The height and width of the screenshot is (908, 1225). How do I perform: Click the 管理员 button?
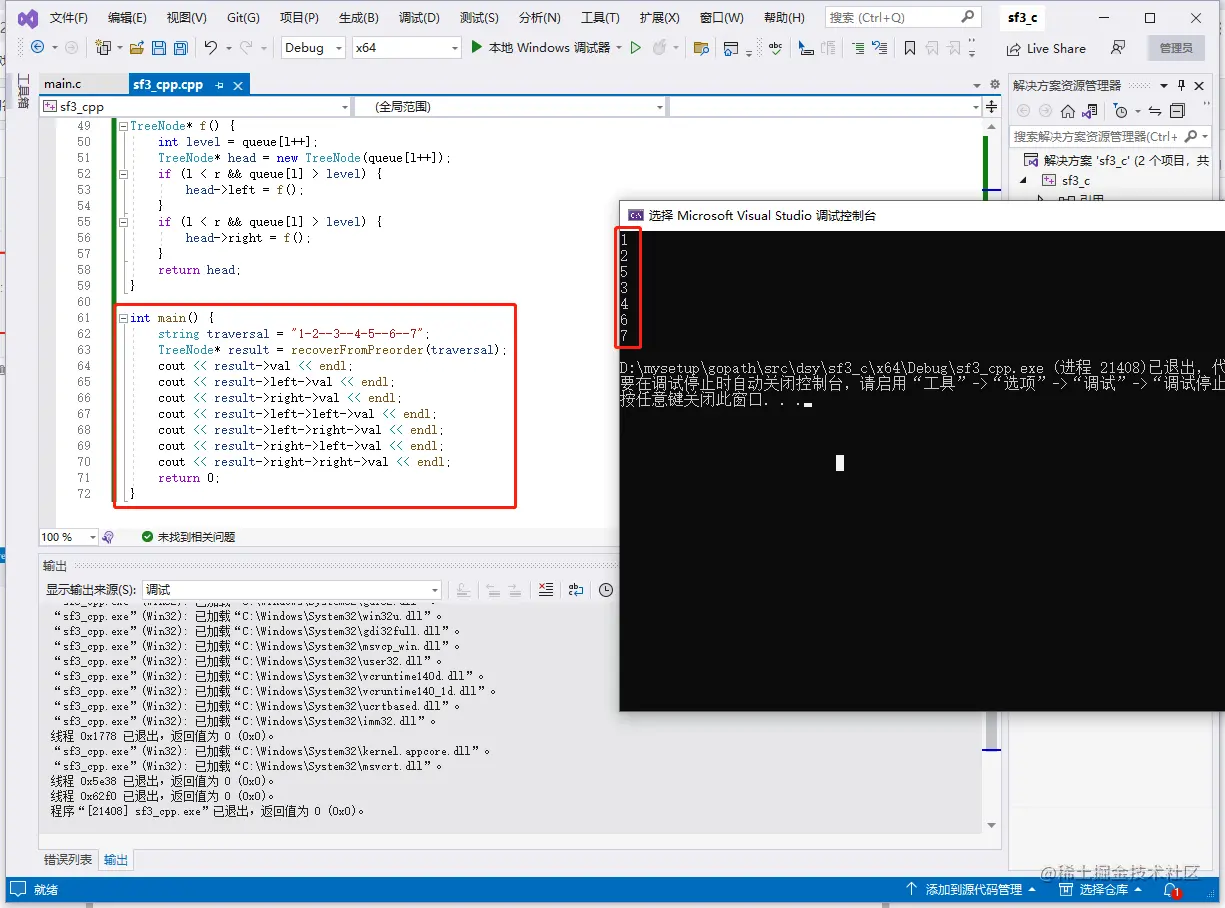[x=1176, y=48]
